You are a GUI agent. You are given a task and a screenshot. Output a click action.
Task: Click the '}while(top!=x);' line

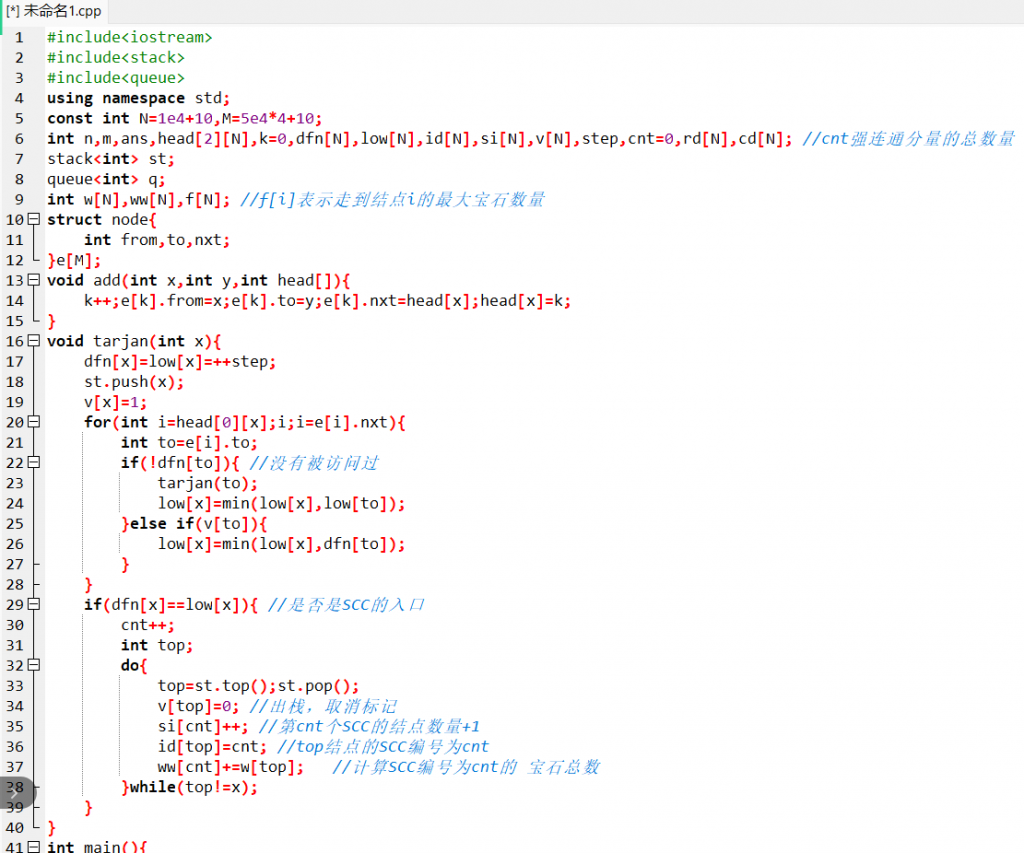(189, 786)
